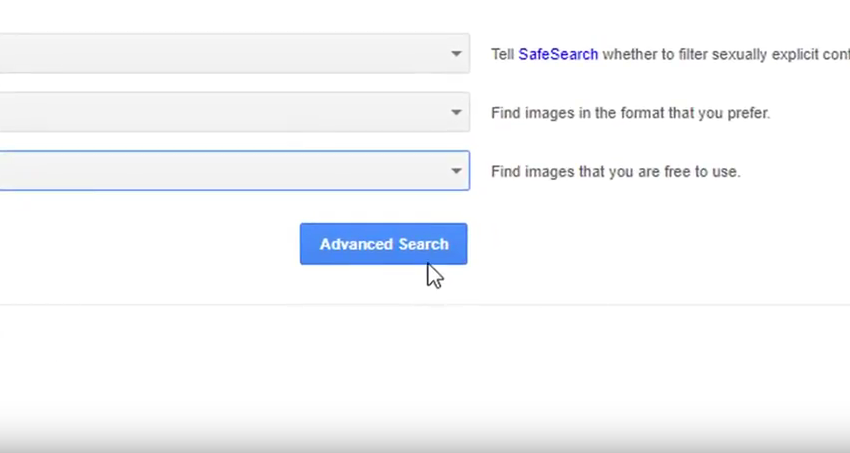The width and height of the screenshot is (850, 453).
Task: Click the word 'Tell' before SafeSearch
Action: [502, 55]
